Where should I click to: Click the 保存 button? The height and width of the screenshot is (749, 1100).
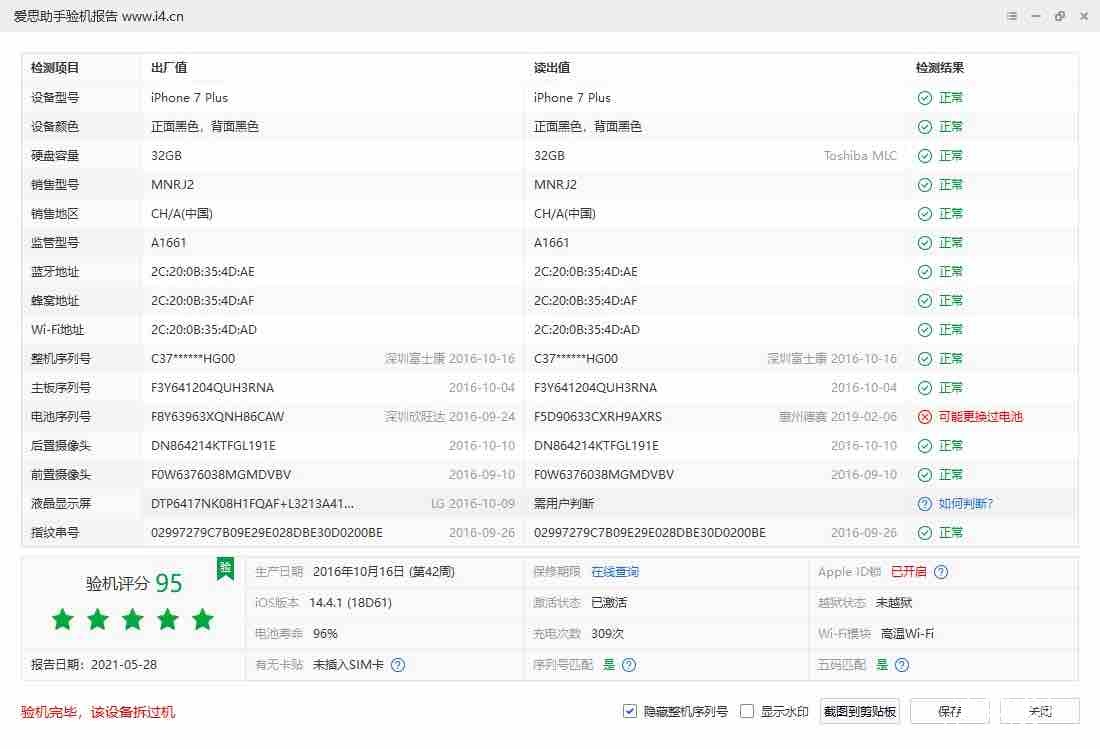click(950, 711)
